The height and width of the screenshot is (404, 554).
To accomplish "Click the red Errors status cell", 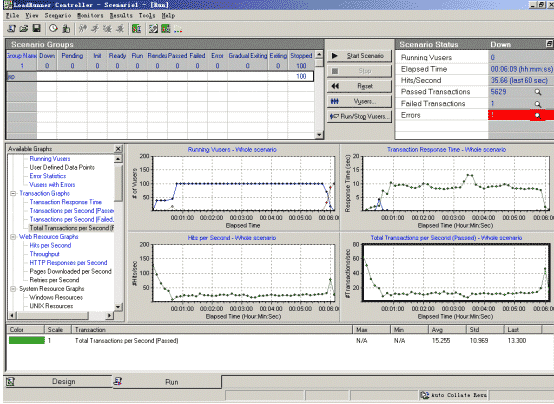I will pyautogui.click(x=521, y=115).
